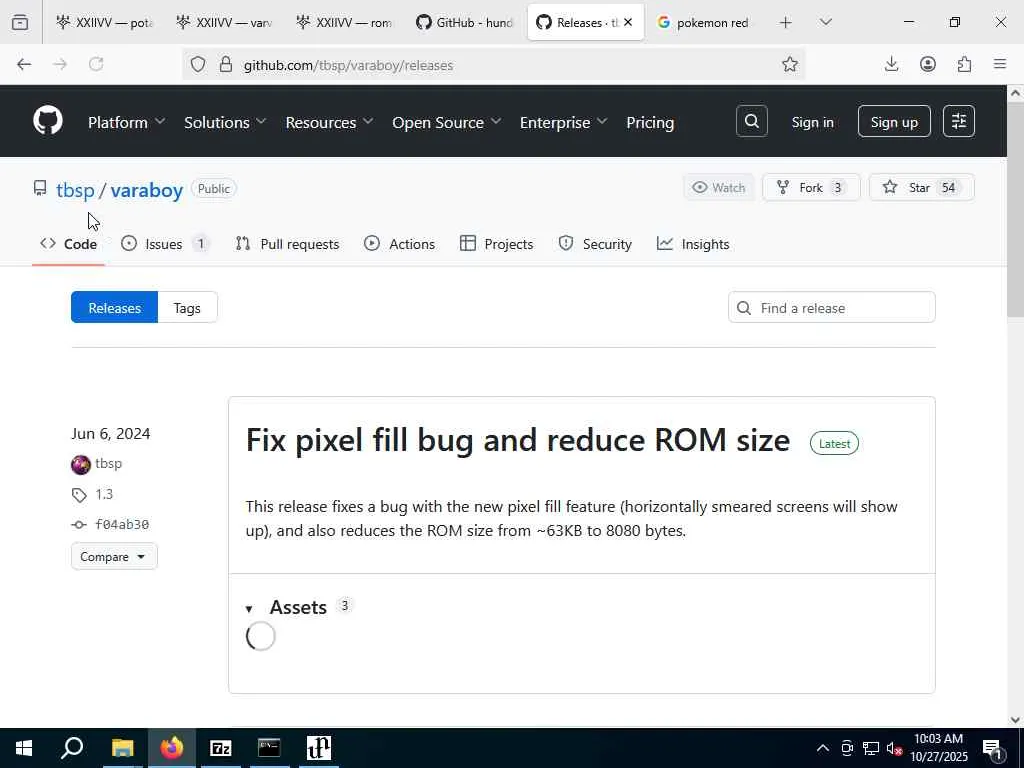The image size is (1024, 768).
Task: Click the GitHub Octocat logo
Action: [x=48, y=121]
